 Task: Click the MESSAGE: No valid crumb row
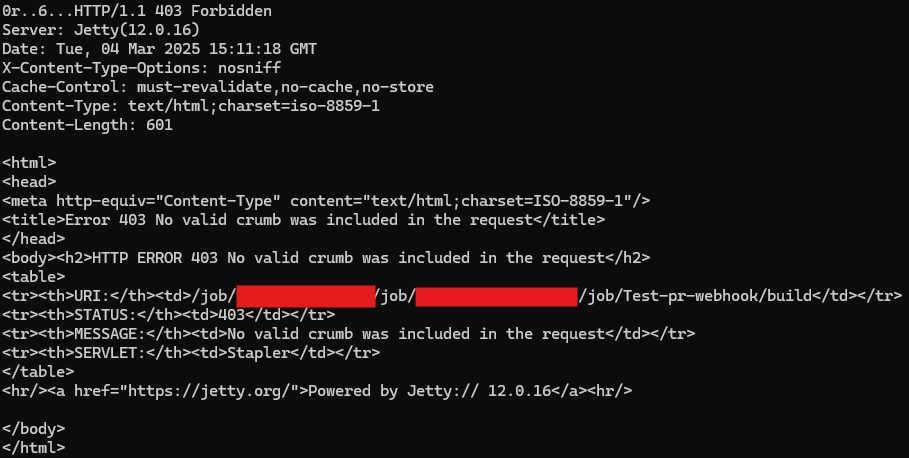coord(348,334)
